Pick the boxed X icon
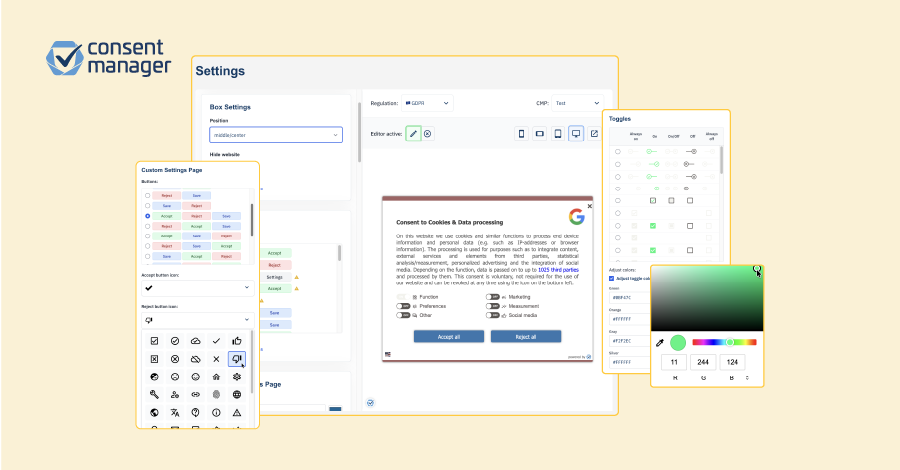The height and width of the screenshot is (470, 900). click(154, 359)
